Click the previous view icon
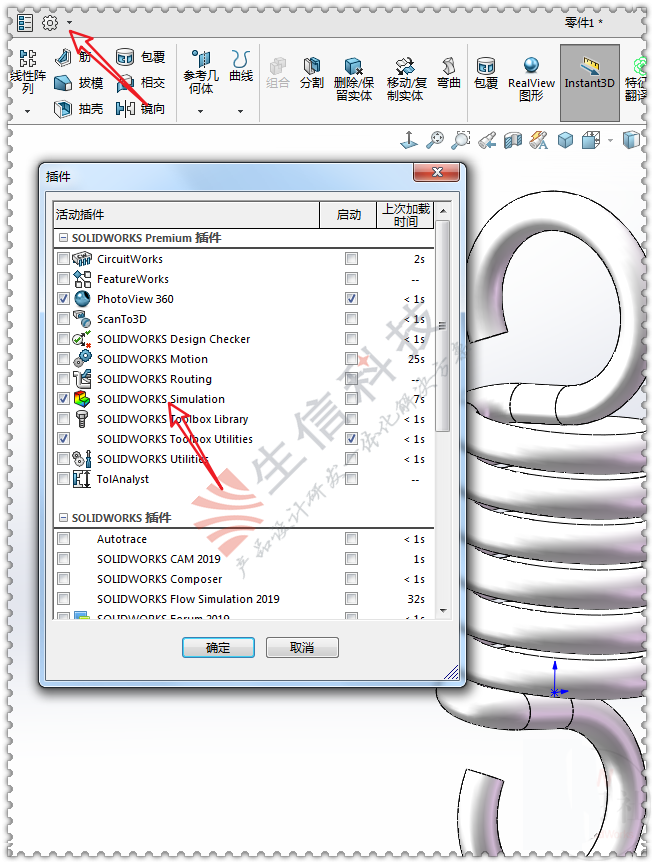 coord(487,140)
